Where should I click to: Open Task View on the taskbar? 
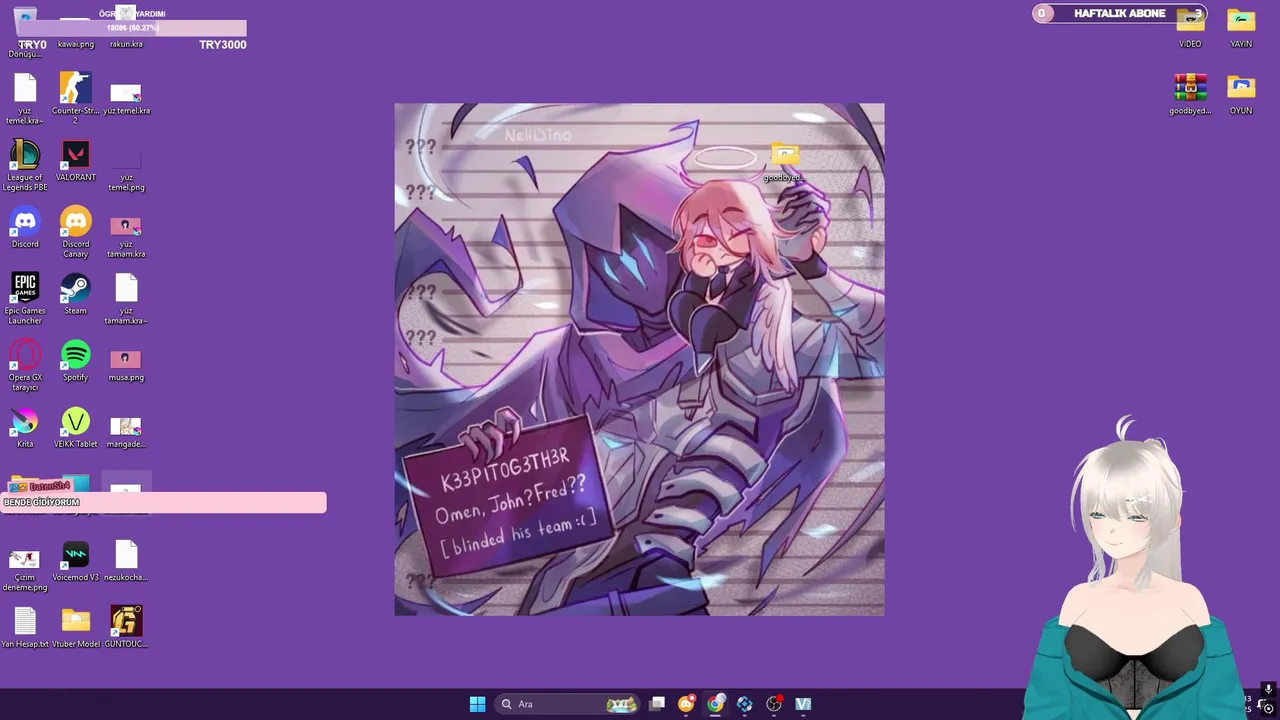(657, 704)
